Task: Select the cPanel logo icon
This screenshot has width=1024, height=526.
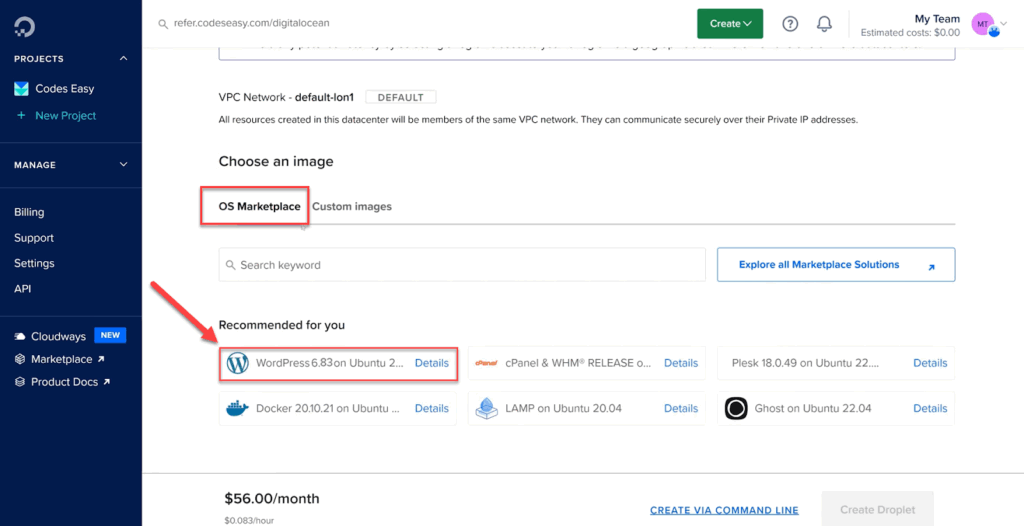Action: click(x=486, y=363)
